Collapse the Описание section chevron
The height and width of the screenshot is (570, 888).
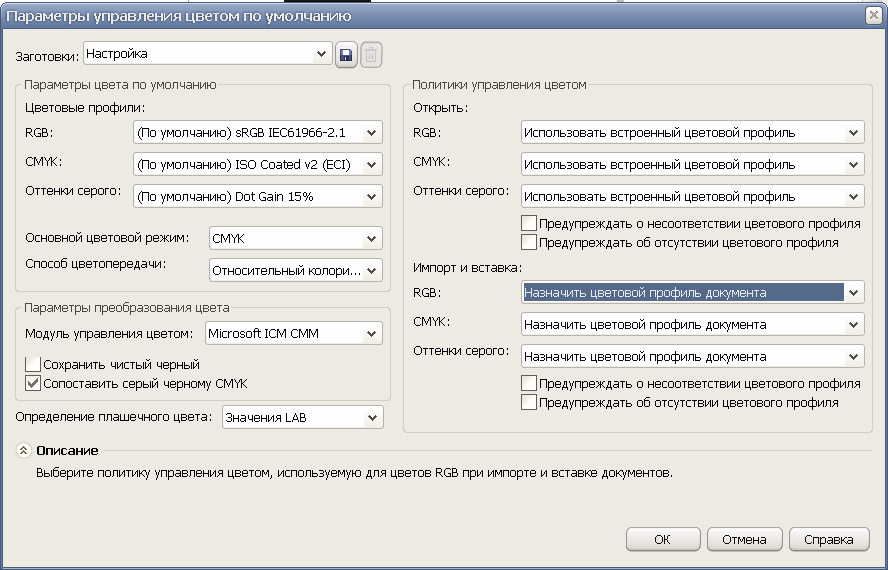point(23,451)
